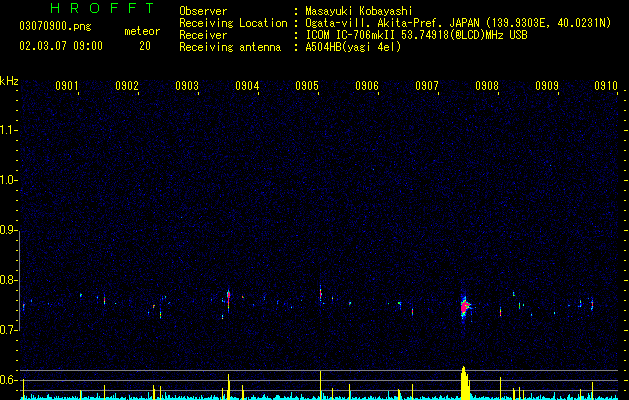Click the 0.7 kHz frequency label
Viewport: 629px width, 400px height.
(x=9, y=330)
